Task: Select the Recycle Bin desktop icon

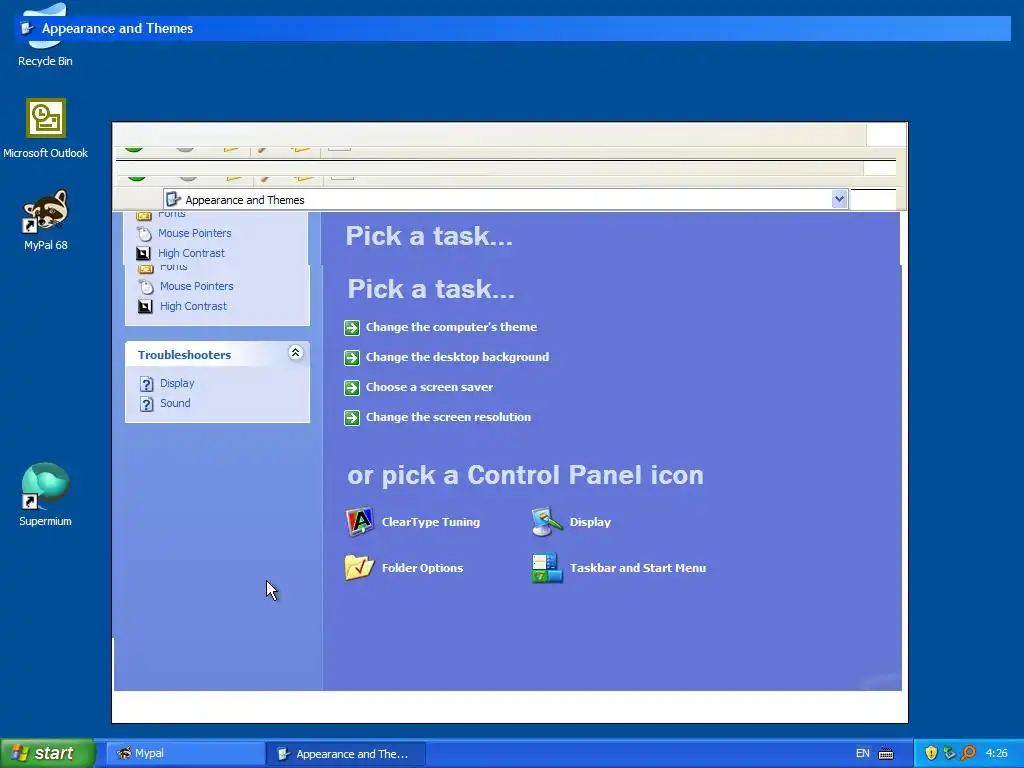Action: point(45,35)
